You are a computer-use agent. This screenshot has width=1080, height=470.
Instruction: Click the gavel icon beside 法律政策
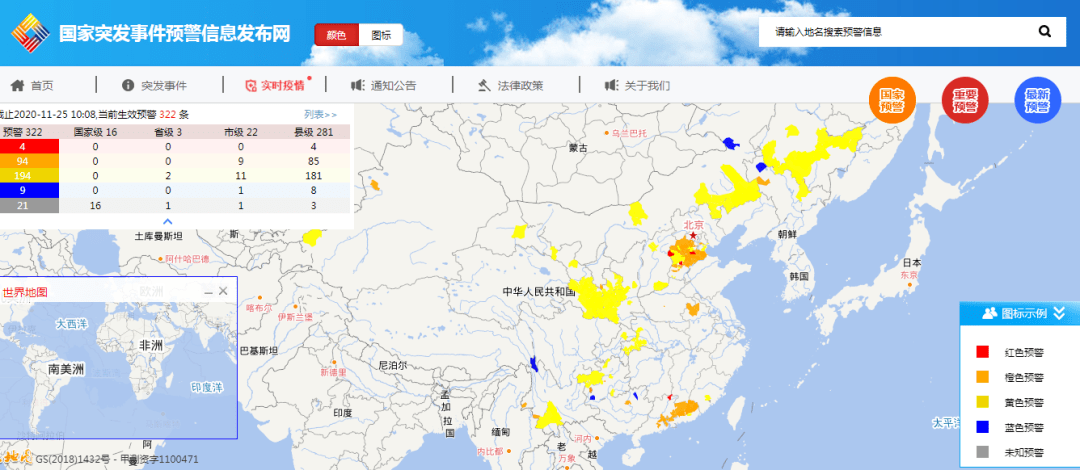coord(485,85)
